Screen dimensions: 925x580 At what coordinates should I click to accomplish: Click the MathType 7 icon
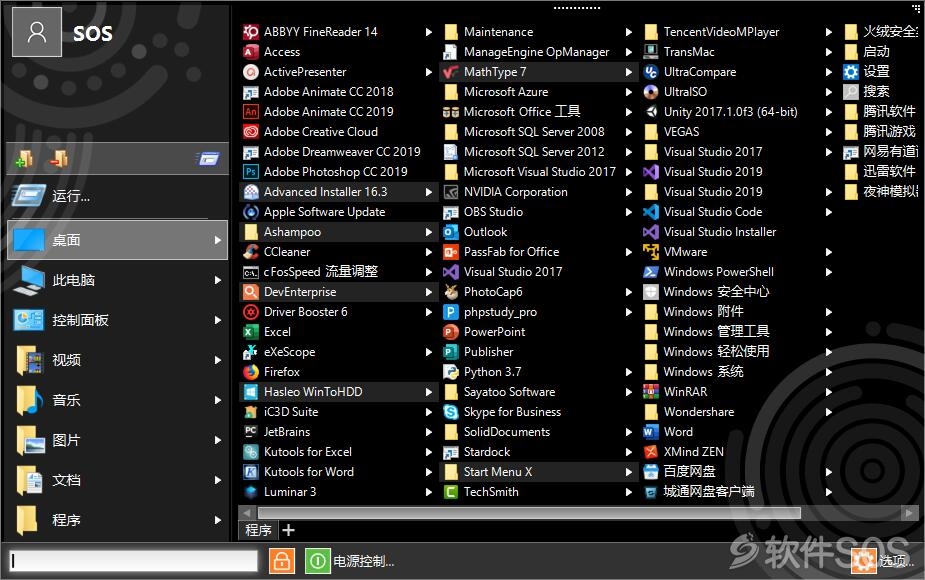click(451, 72)
